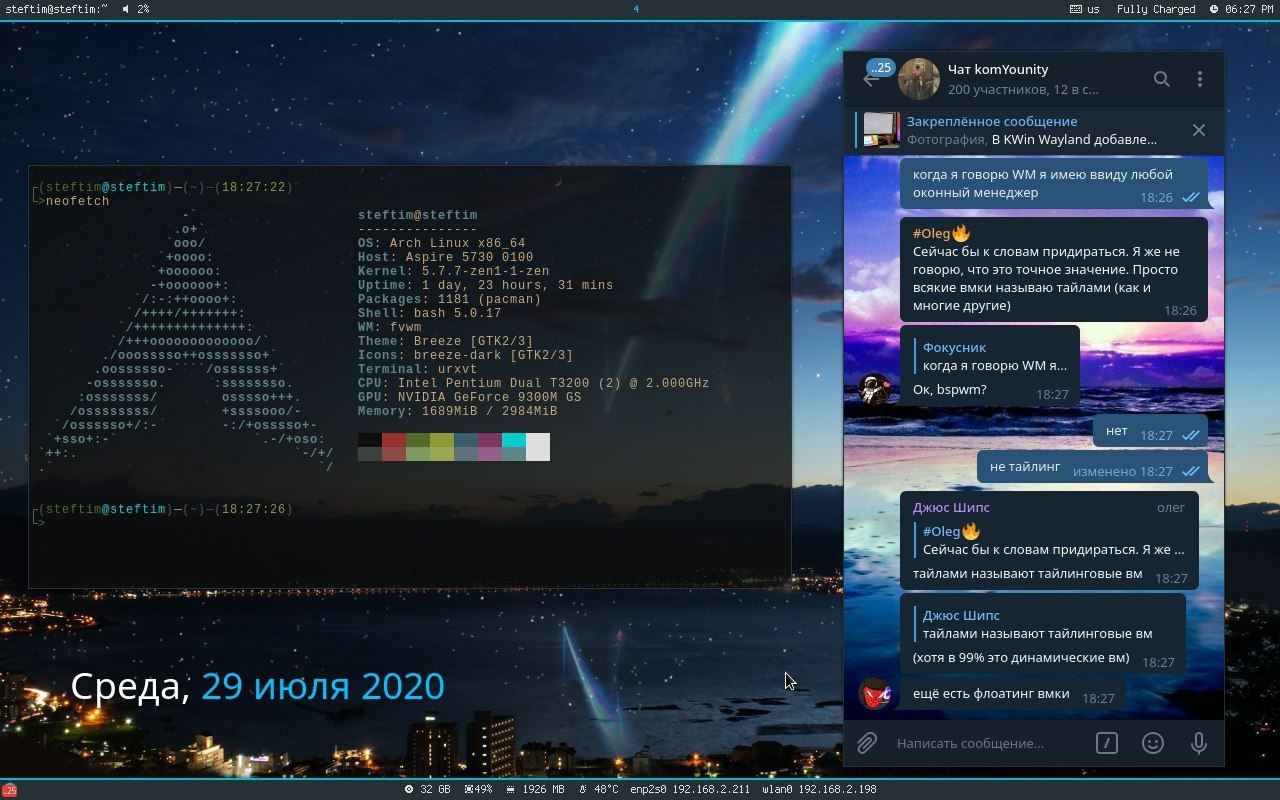
Task: Click the #Oleg sender name in message
Action: (x=941, y=233)
